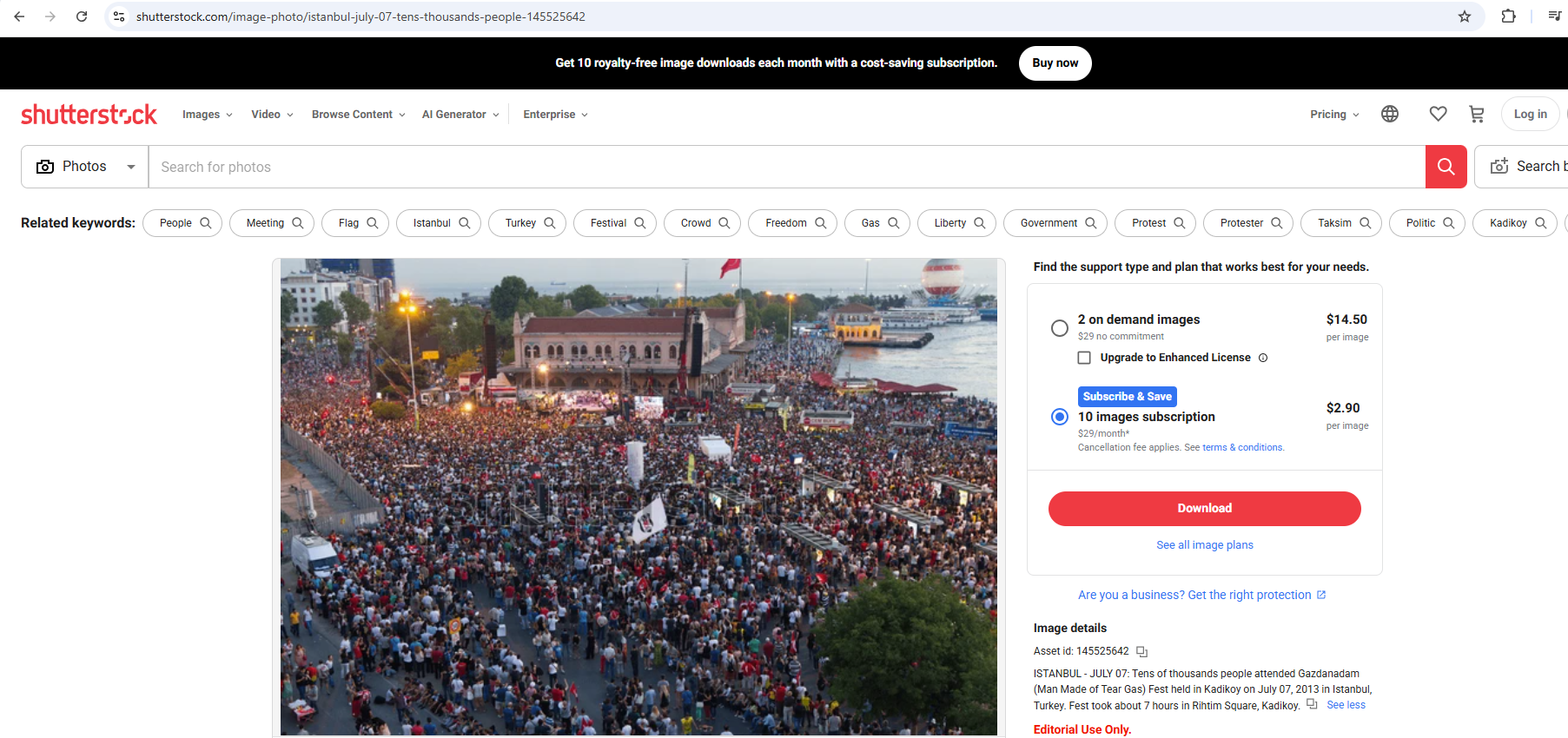Screen dimensions: 1568x738
Task: Expand the Pricing dropdown
Action: pos(1334,115)
